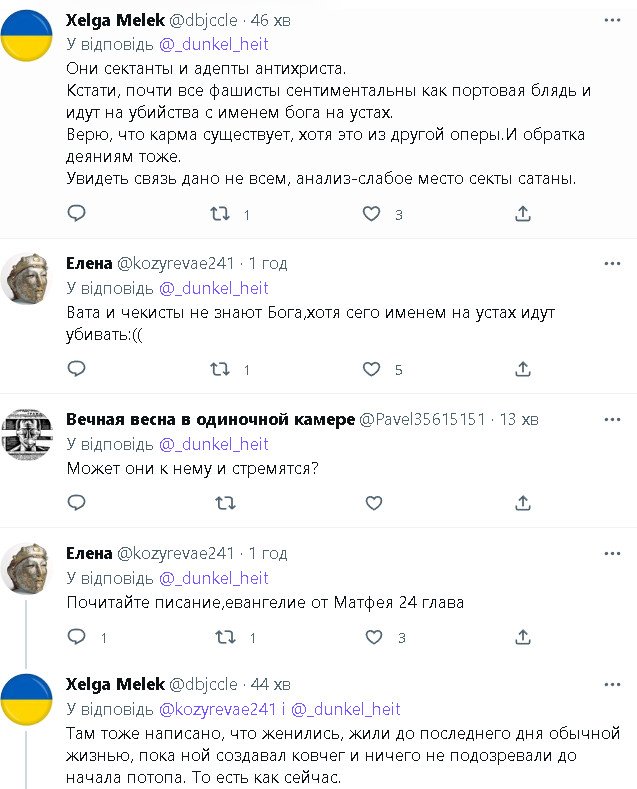Open more options on the Вечная весна tweet
This screenshot has height=789, width=637.
click(x=612, y=420)
